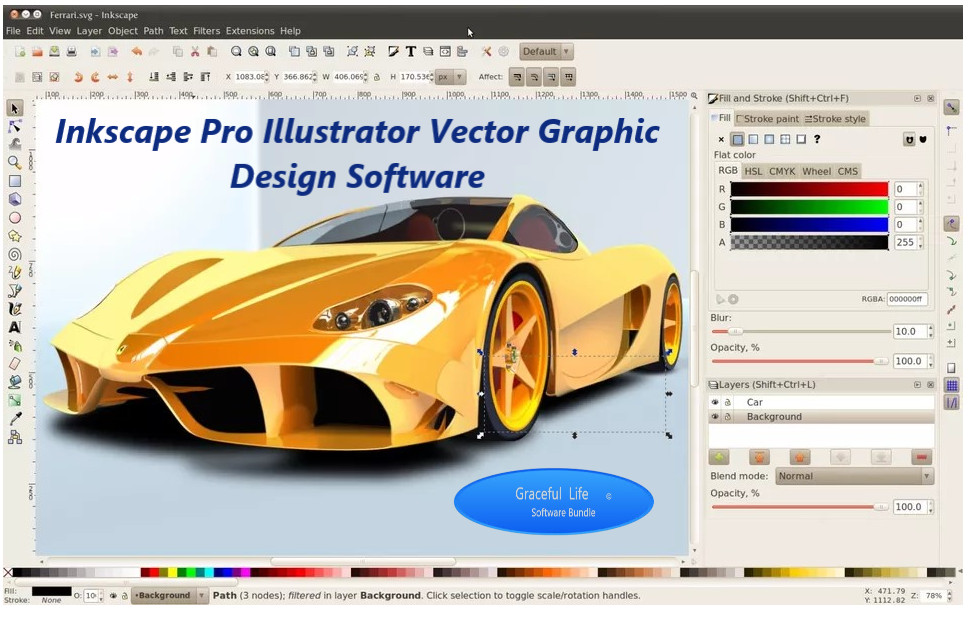Select the 3D Box tool

point(15,199)
